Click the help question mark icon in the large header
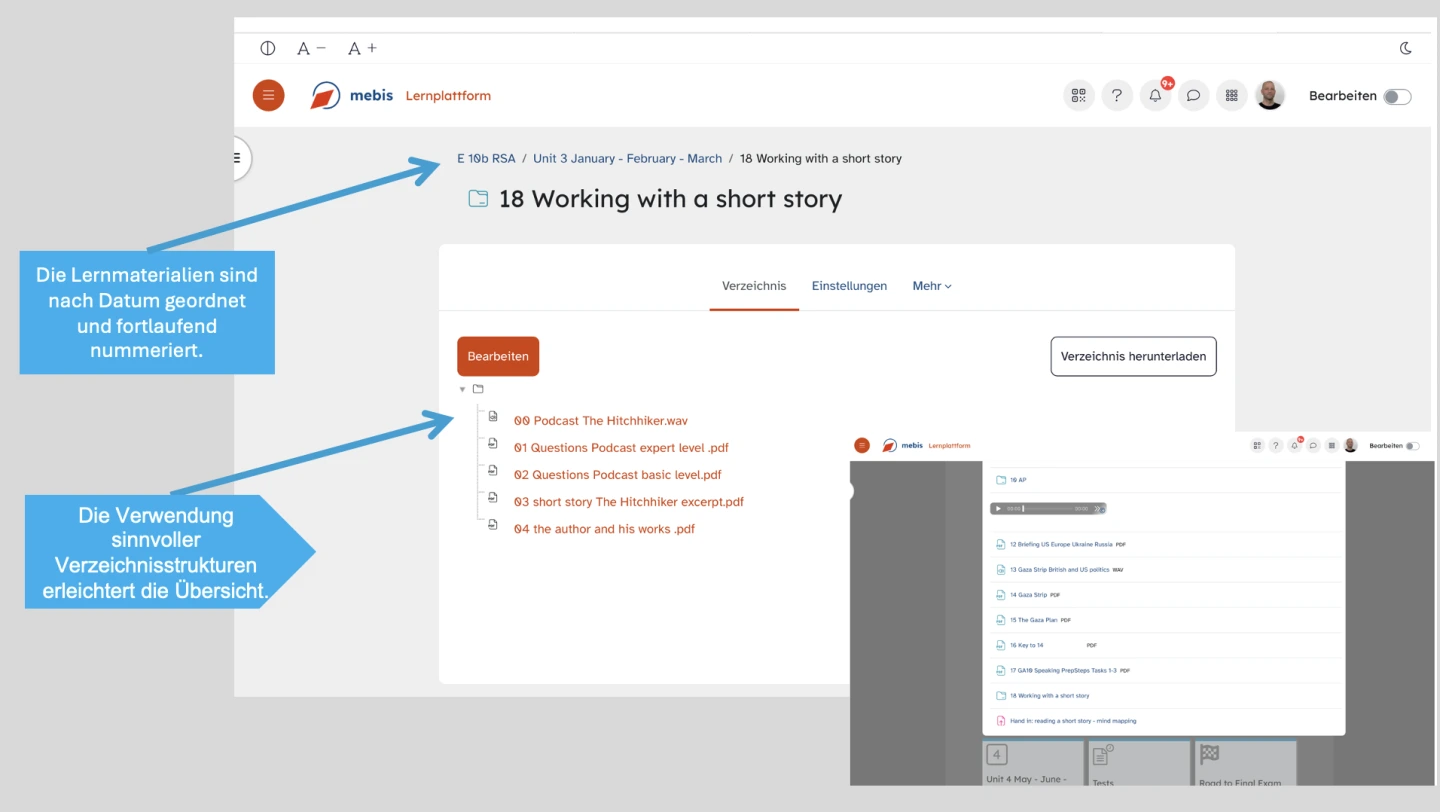This screenshot has width=1440, height=812. point(1117,96)
